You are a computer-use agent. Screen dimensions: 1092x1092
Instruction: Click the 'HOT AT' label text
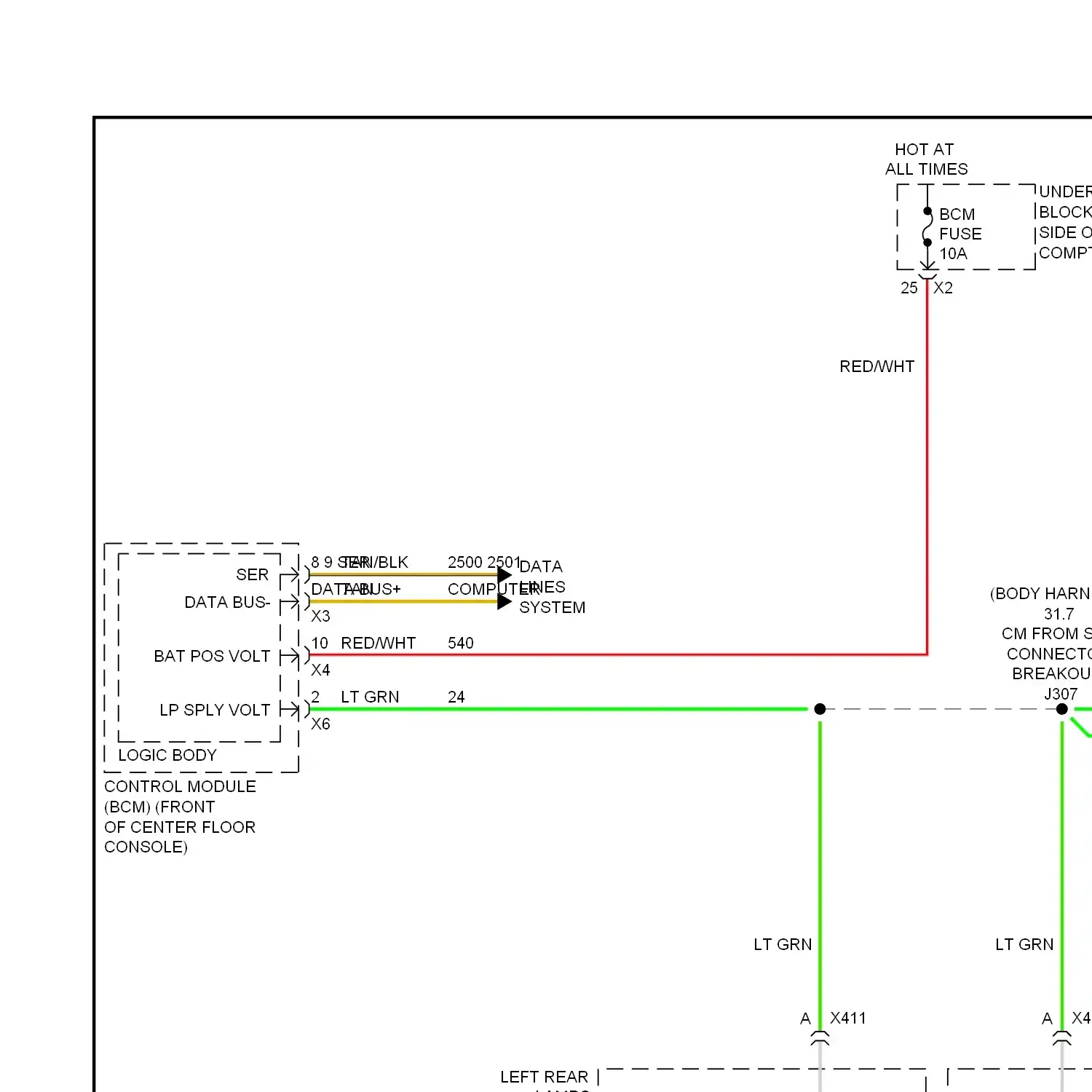924,149
